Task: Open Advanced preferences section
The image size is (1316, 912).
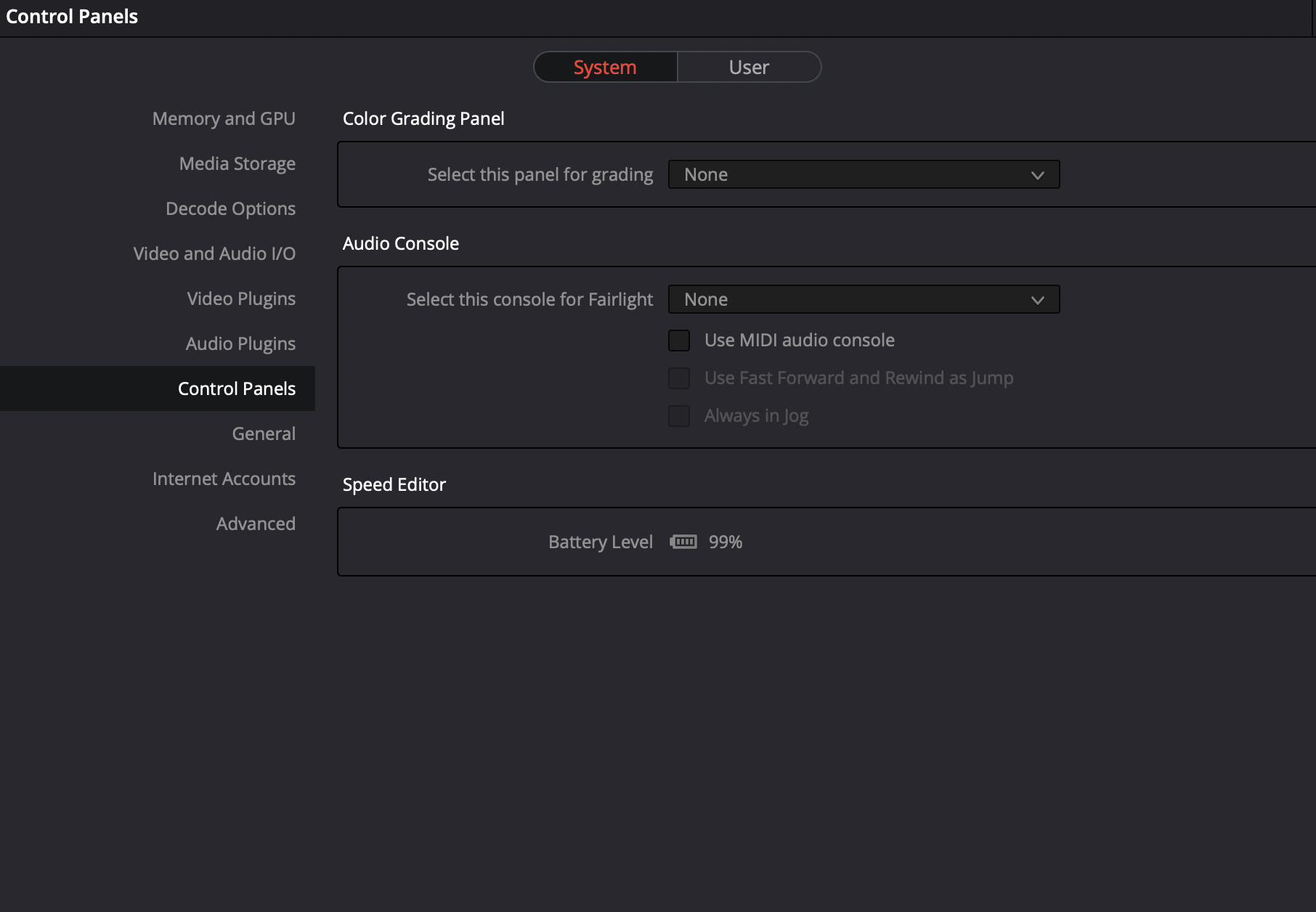Action: pos(256,524)
